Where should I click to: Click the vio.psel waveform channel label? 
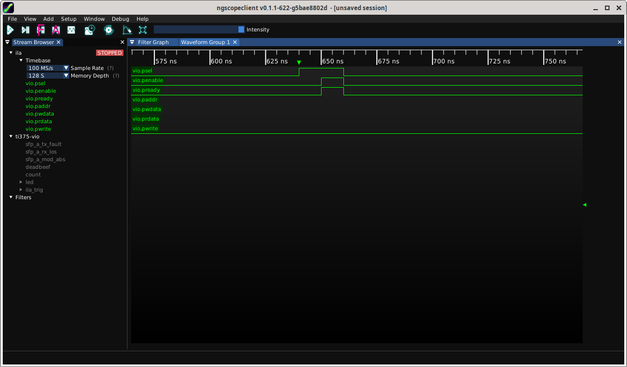tap(142, 71)
